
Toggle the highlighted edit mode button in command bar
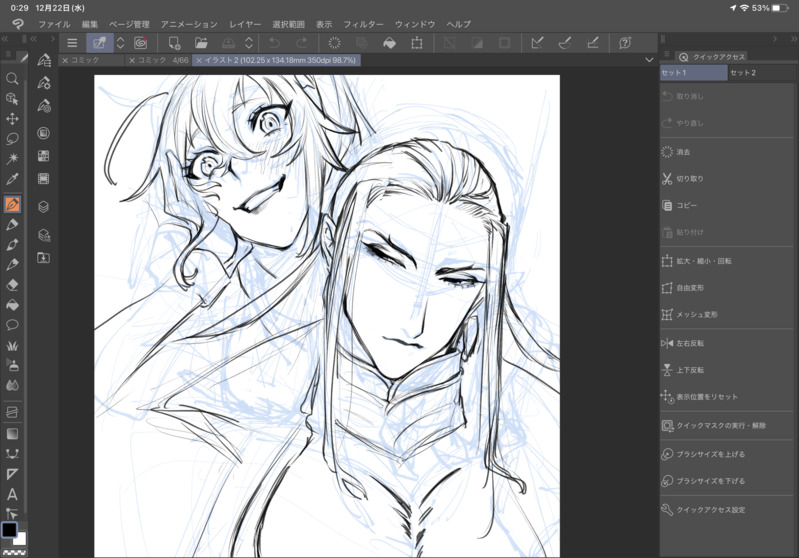click(100, 43)
